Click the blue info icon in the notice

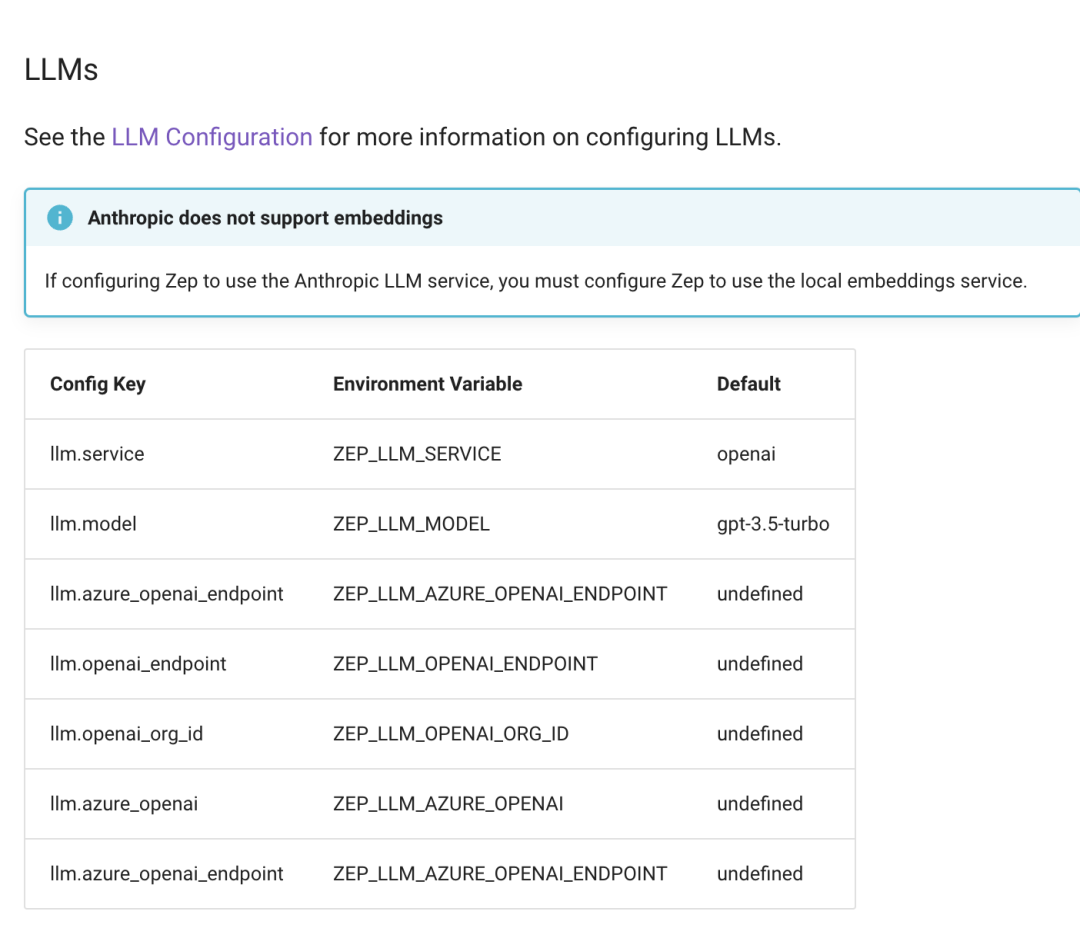[x=60, y=218]
